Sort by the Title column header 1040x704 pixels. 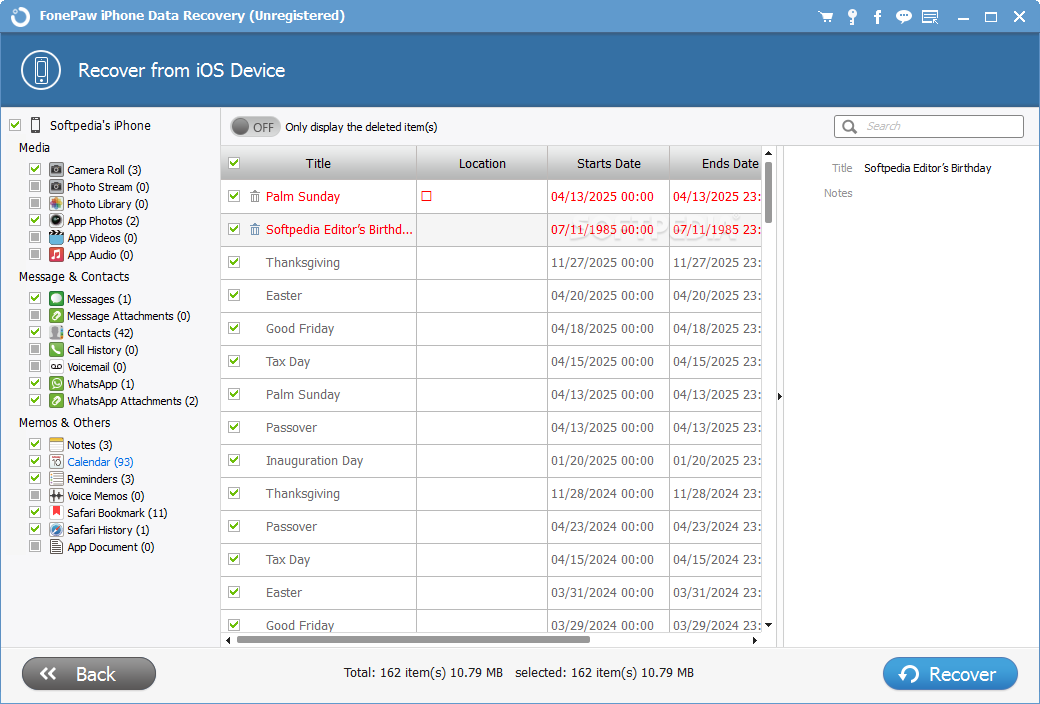[318, 163]
